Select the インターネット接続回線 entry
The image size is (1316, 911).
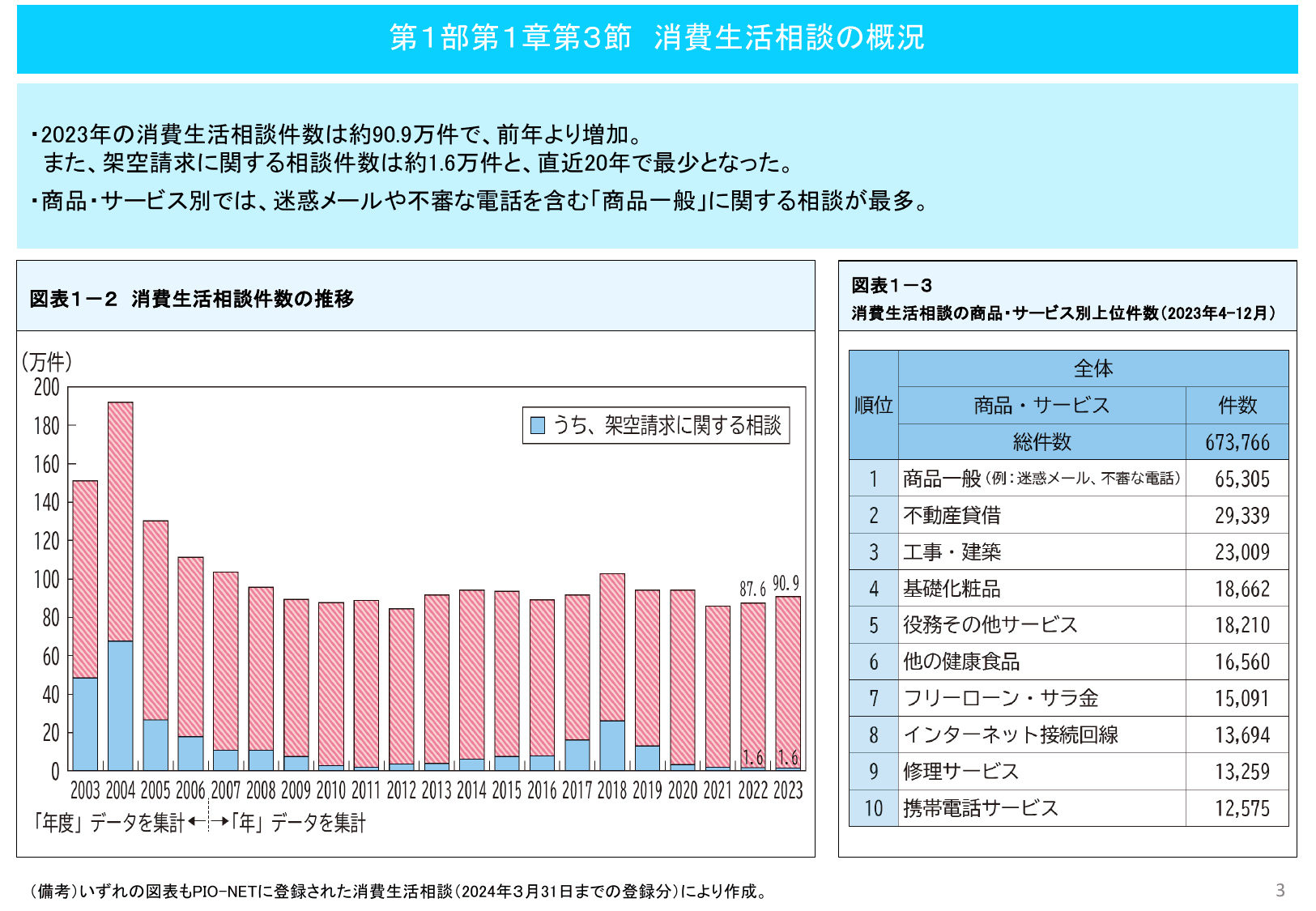(1011, 734)
